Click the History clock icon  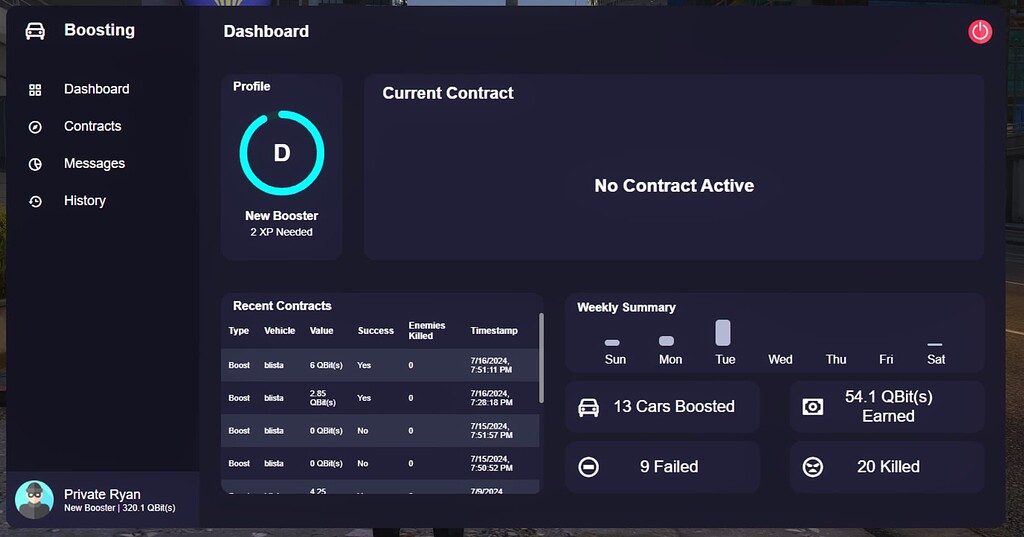tap(35, 201)
